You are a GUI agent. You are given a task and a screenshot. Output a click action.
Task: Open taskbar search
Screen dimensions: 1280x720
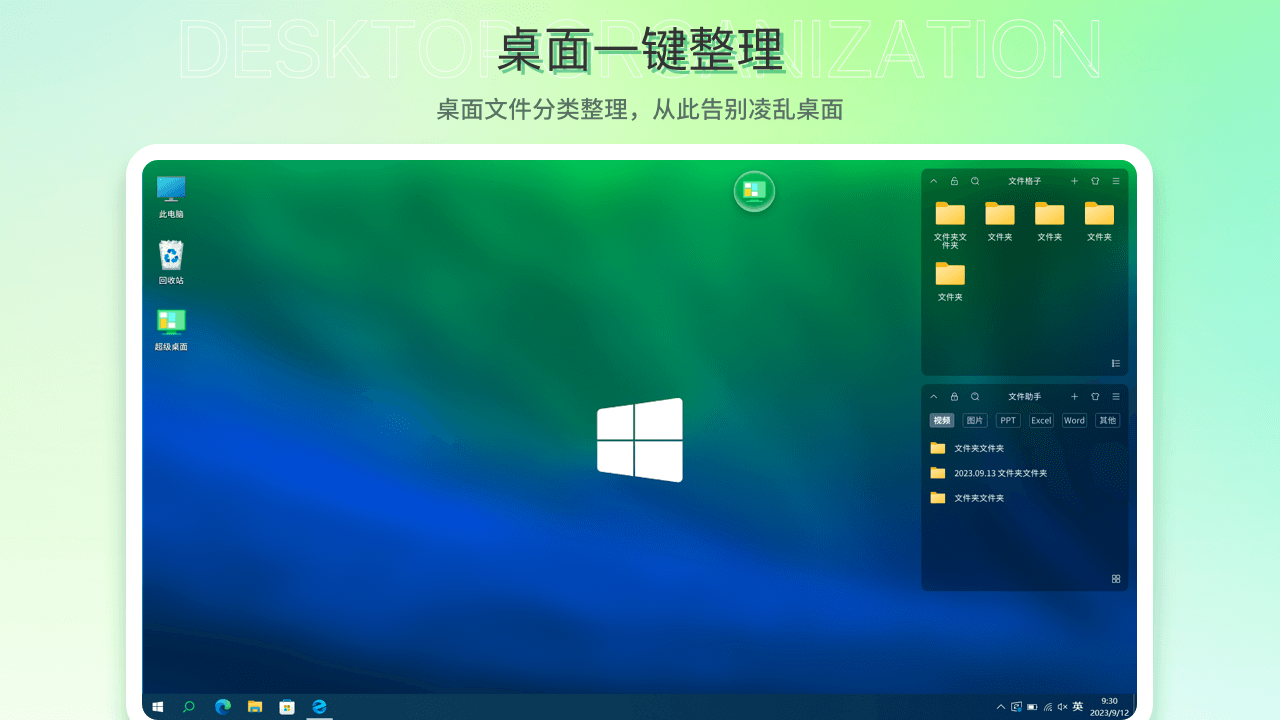pyautogui.click(x=188, y=707)
